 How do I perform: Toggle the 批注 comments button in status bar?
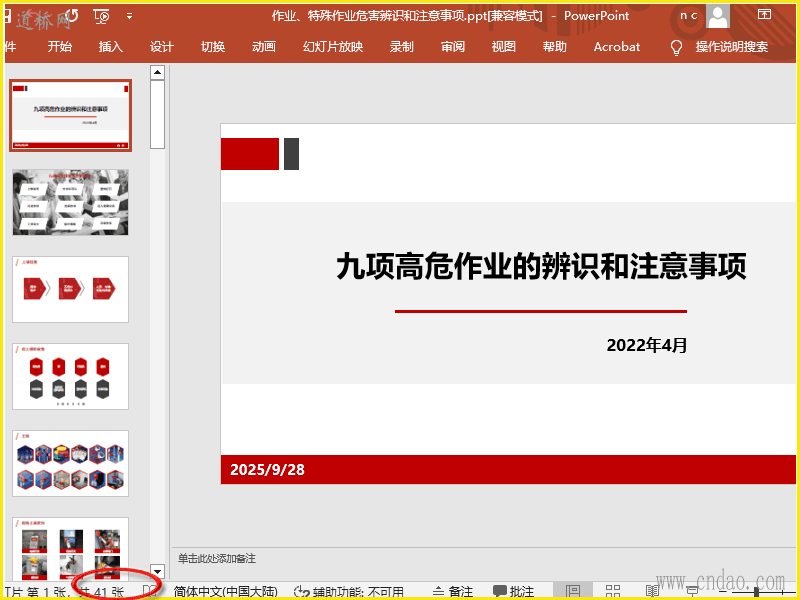click(514, 592)
